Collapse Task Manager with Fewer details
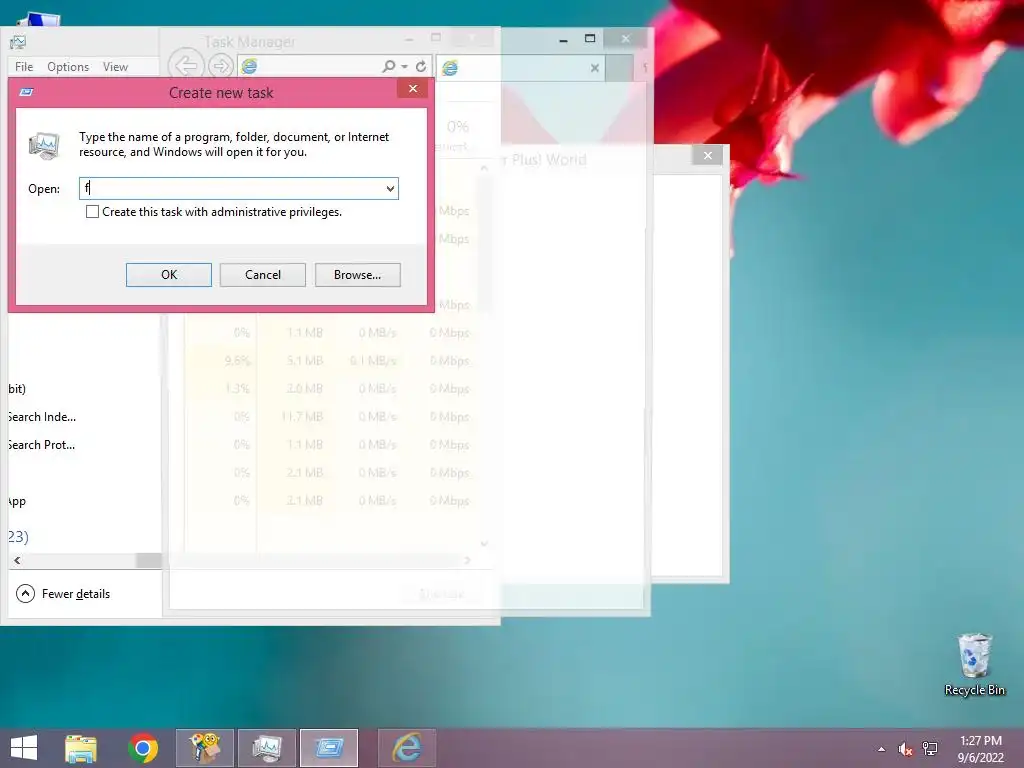Screen dimensions: 1024x768 [x=63, y=594]
